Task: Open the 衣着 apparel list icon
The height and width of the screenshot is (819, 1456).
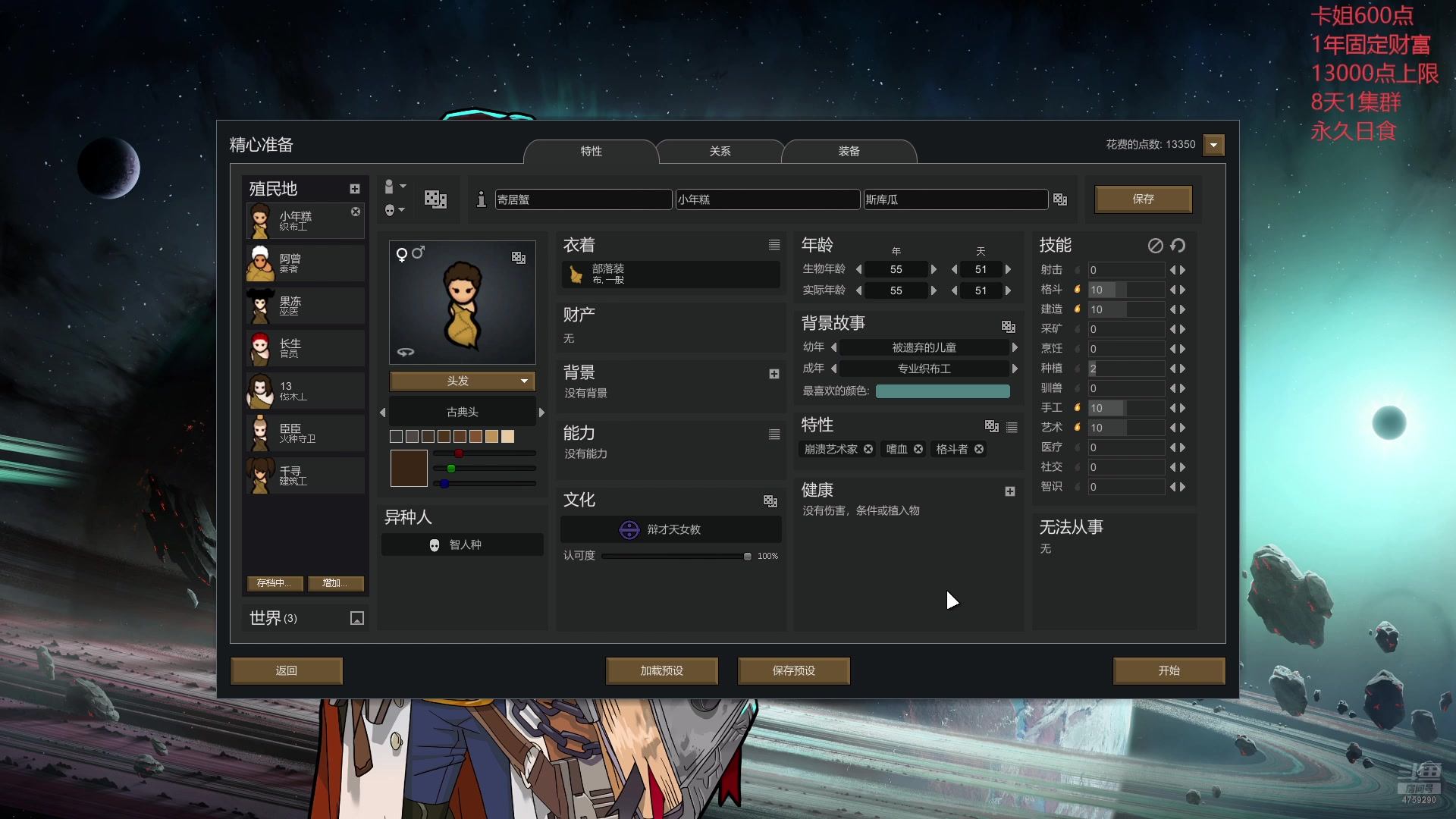Action: (x=774, y=245)
